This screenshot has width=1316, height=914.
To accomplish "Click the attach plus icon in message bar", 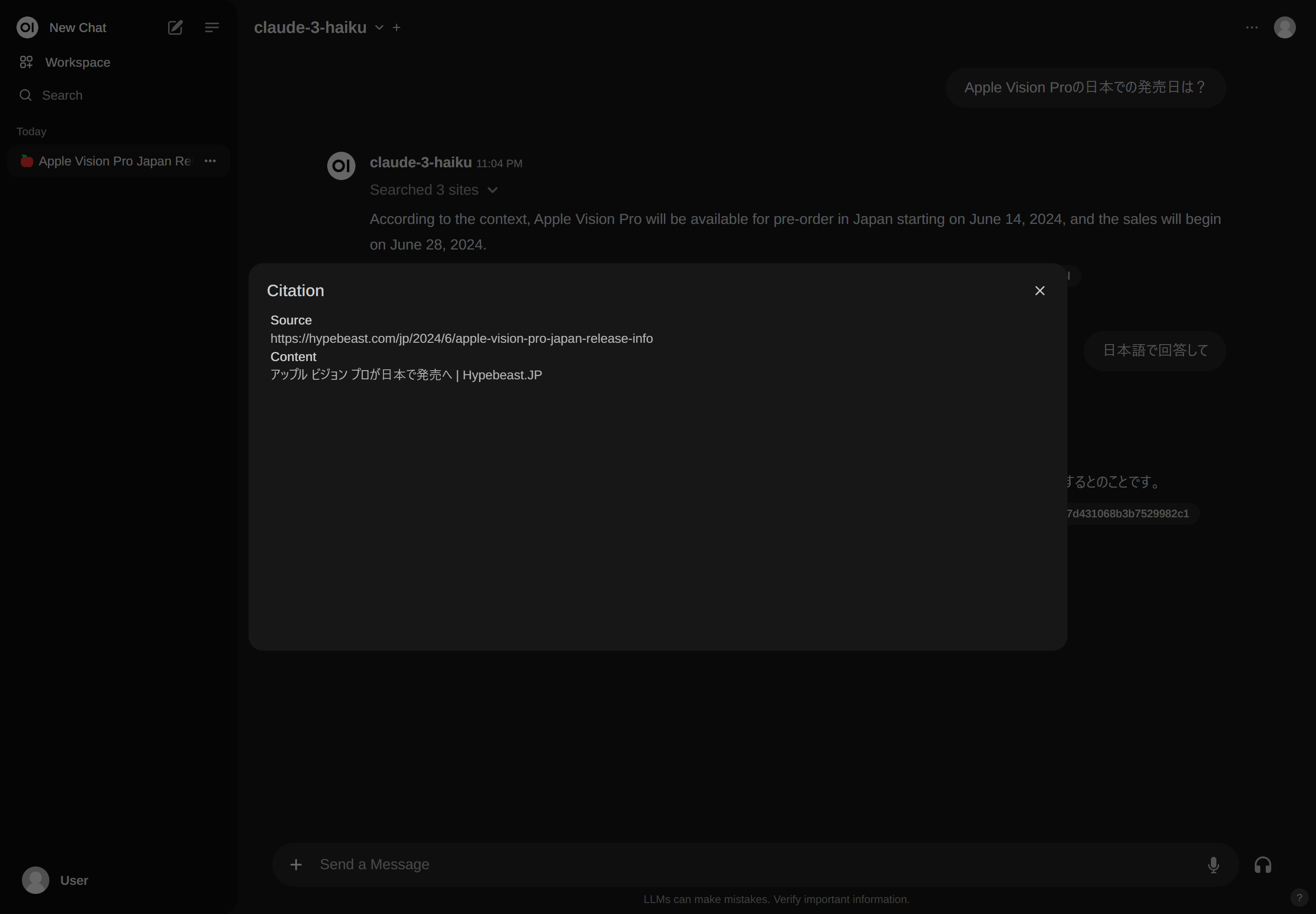I will [x=296, y=864].
